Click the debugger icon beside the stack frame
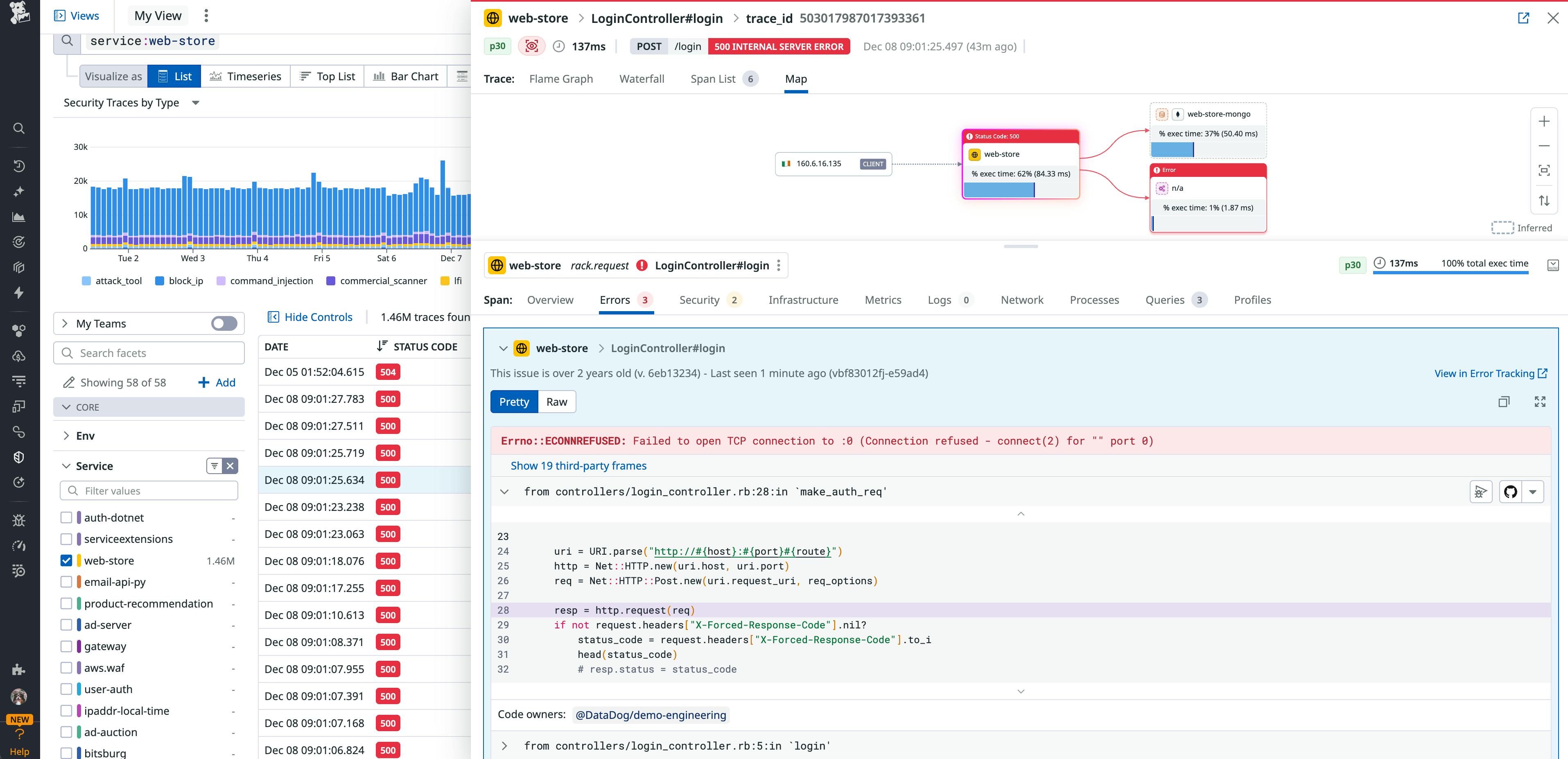 (x=1481, y=491)
